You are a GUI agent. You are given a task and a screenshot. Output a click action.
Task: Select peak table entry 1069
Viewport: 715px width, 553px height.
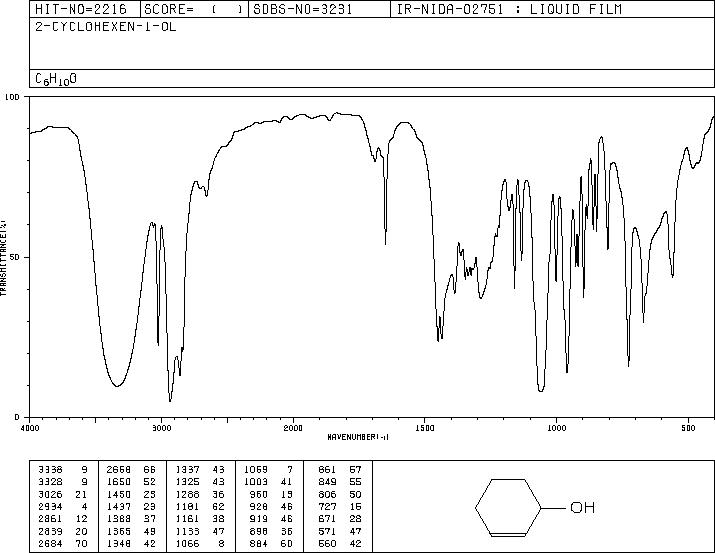tap(256, 470)
